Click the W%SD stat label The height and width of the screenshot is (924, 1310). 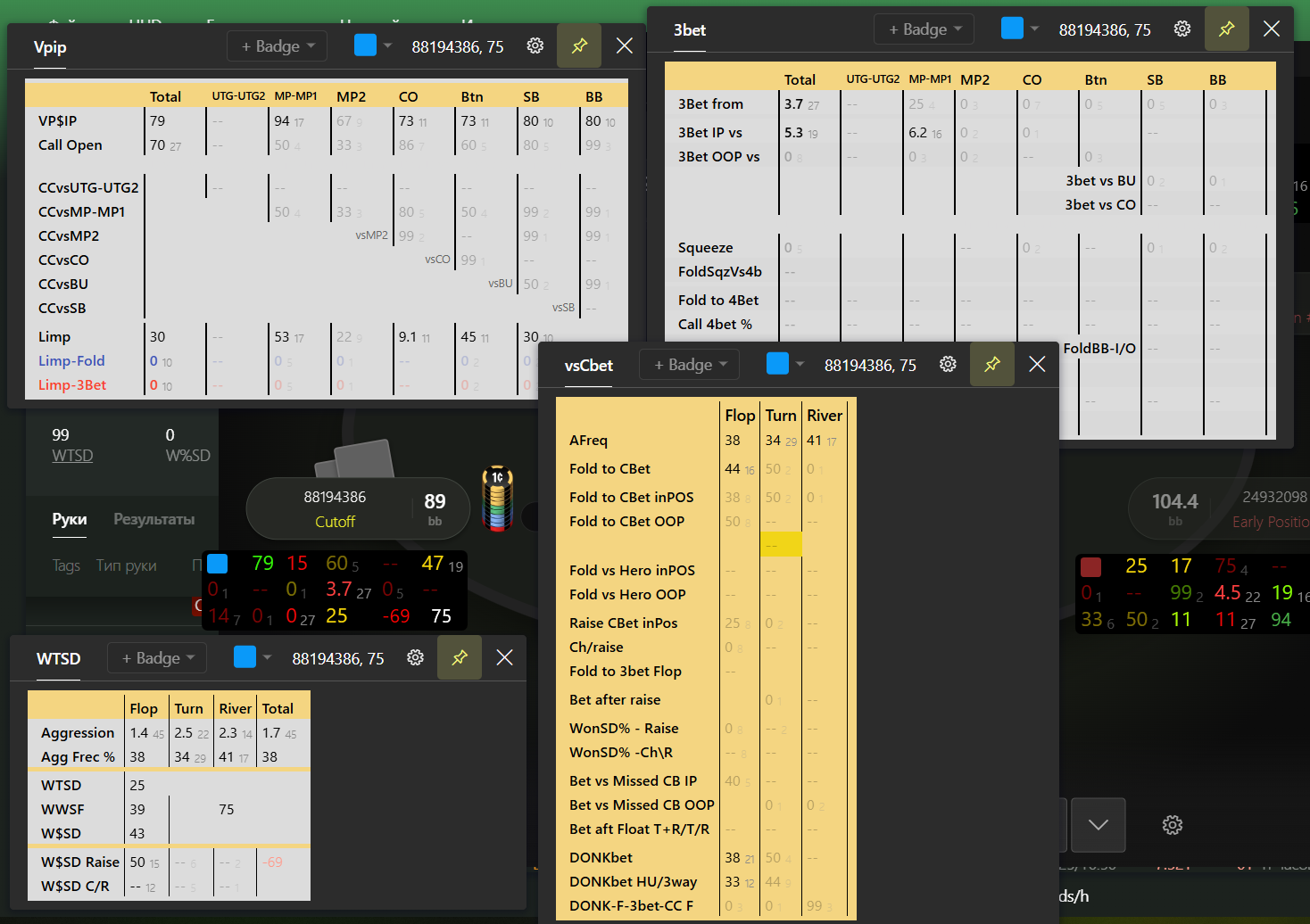tap(187, 456)
